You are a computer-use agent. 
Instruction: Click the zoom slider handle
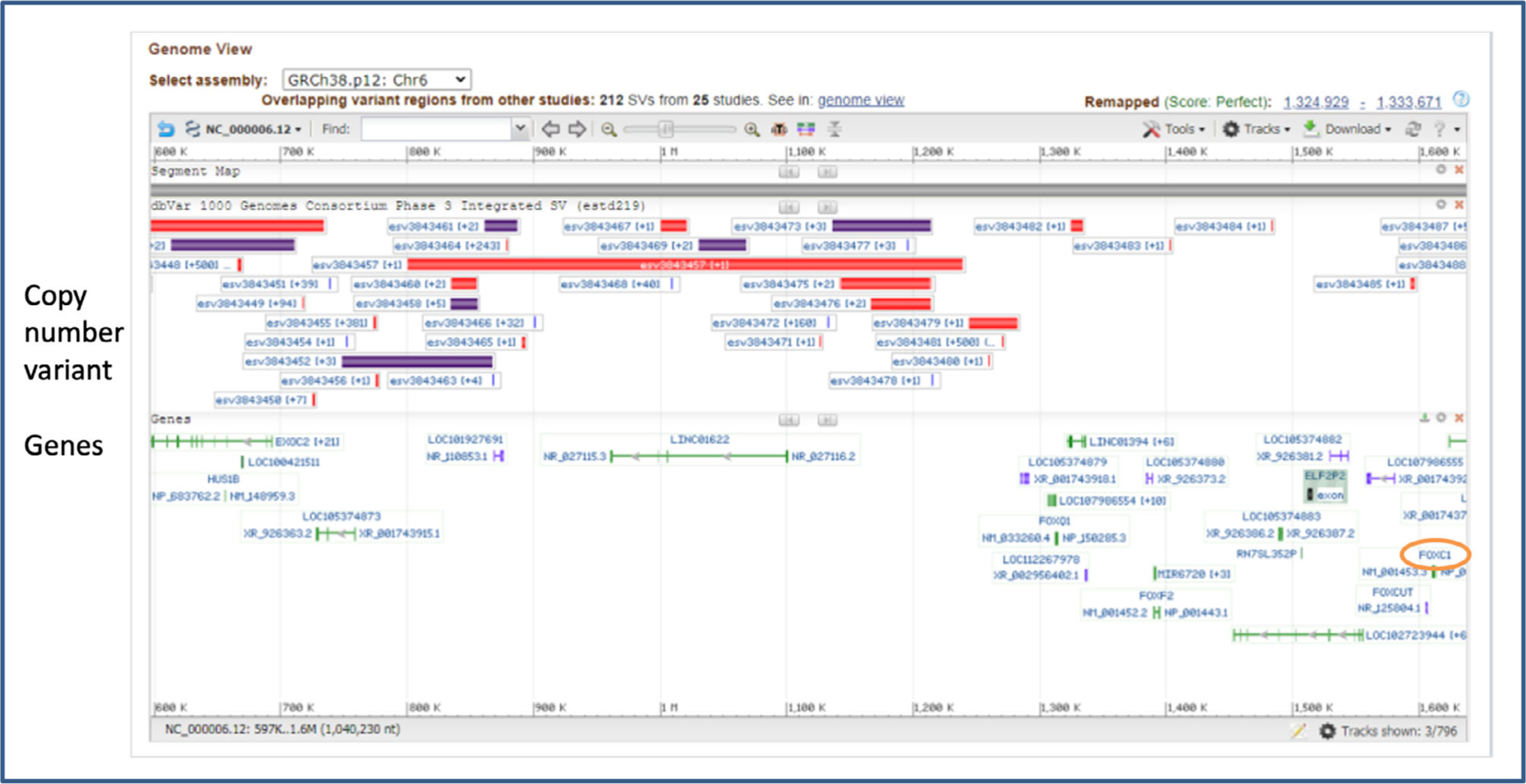coord(666,129)
